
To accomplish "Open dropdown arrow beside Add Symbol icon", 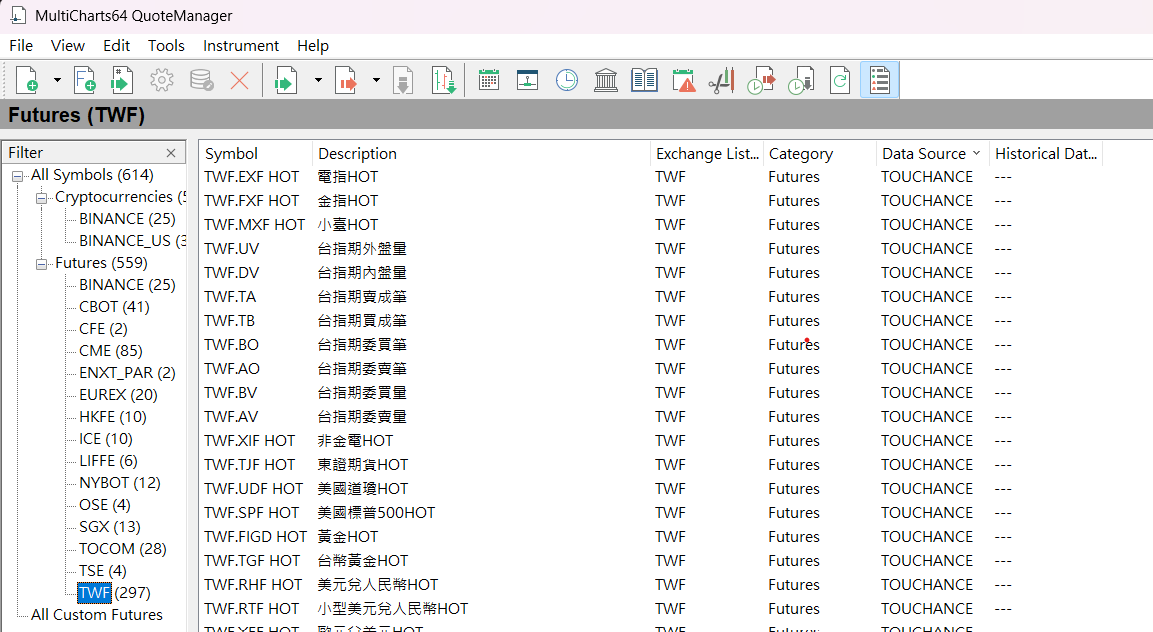I will [57, 80].
